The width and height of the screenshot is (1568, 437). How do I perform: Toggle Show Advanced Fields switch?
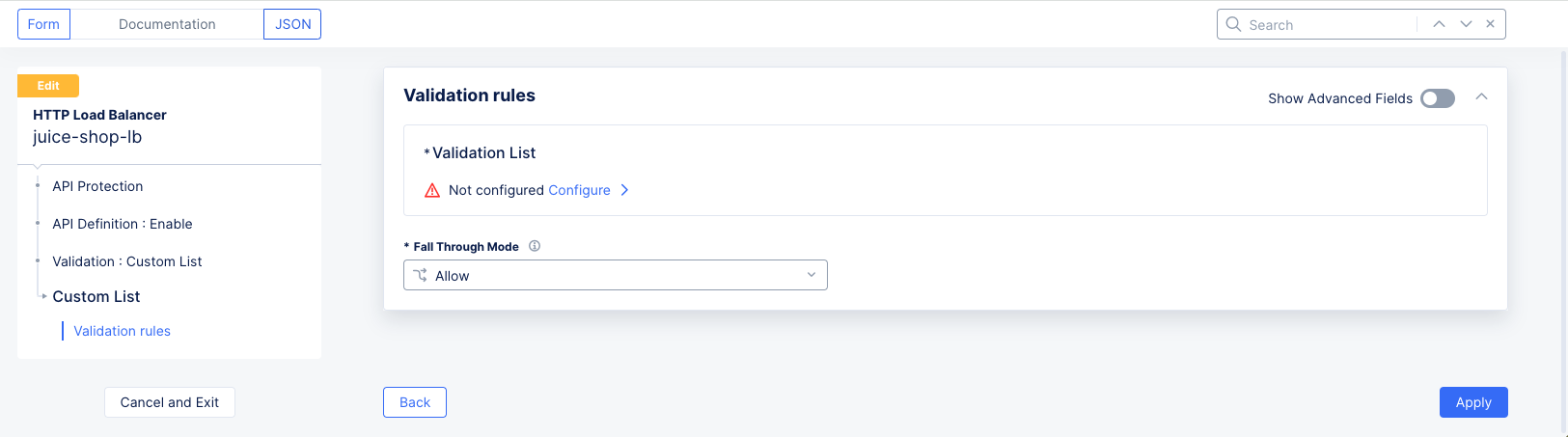tap(1437, 98)
